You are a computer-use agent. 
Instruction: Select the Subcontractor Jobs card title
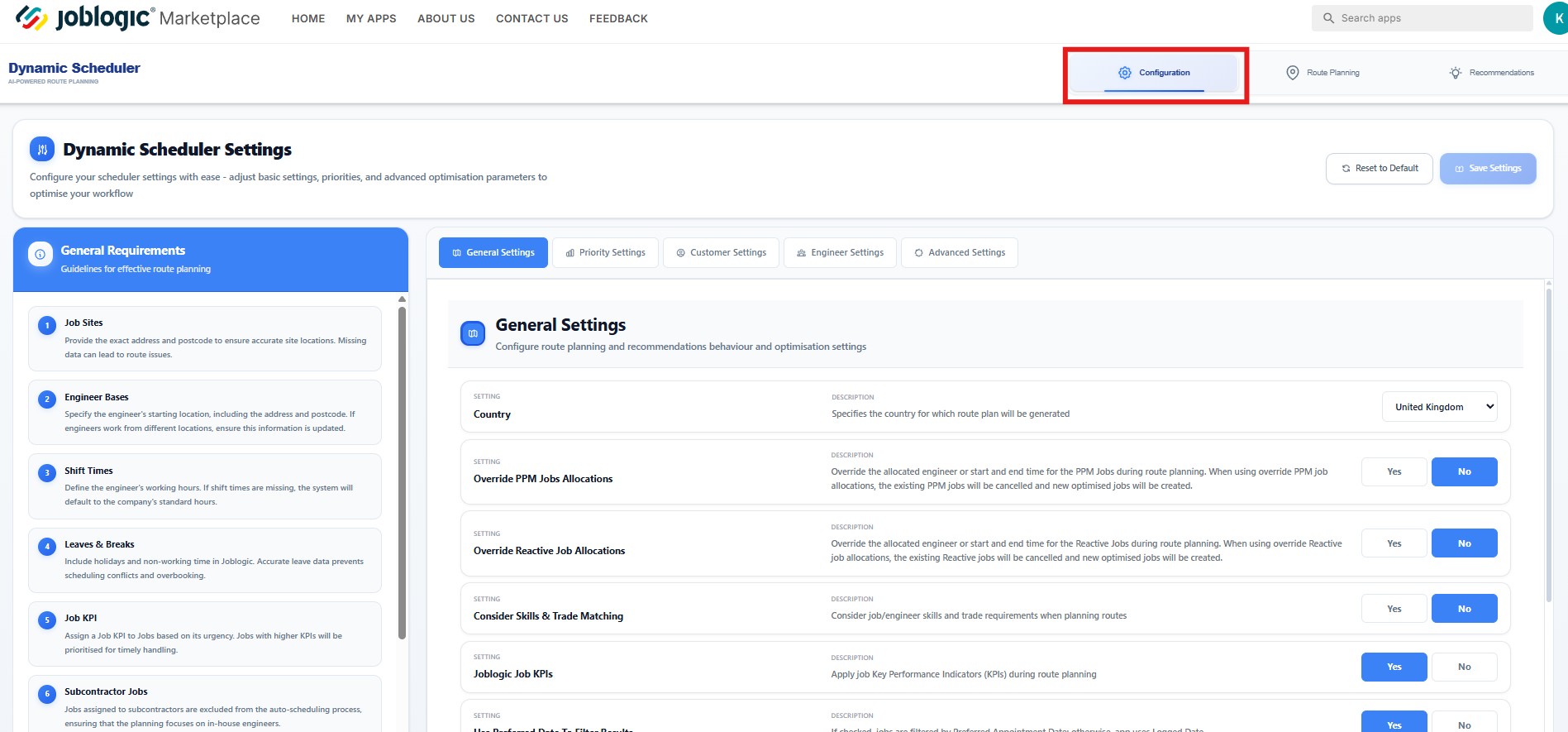click(x=106, y=691)
